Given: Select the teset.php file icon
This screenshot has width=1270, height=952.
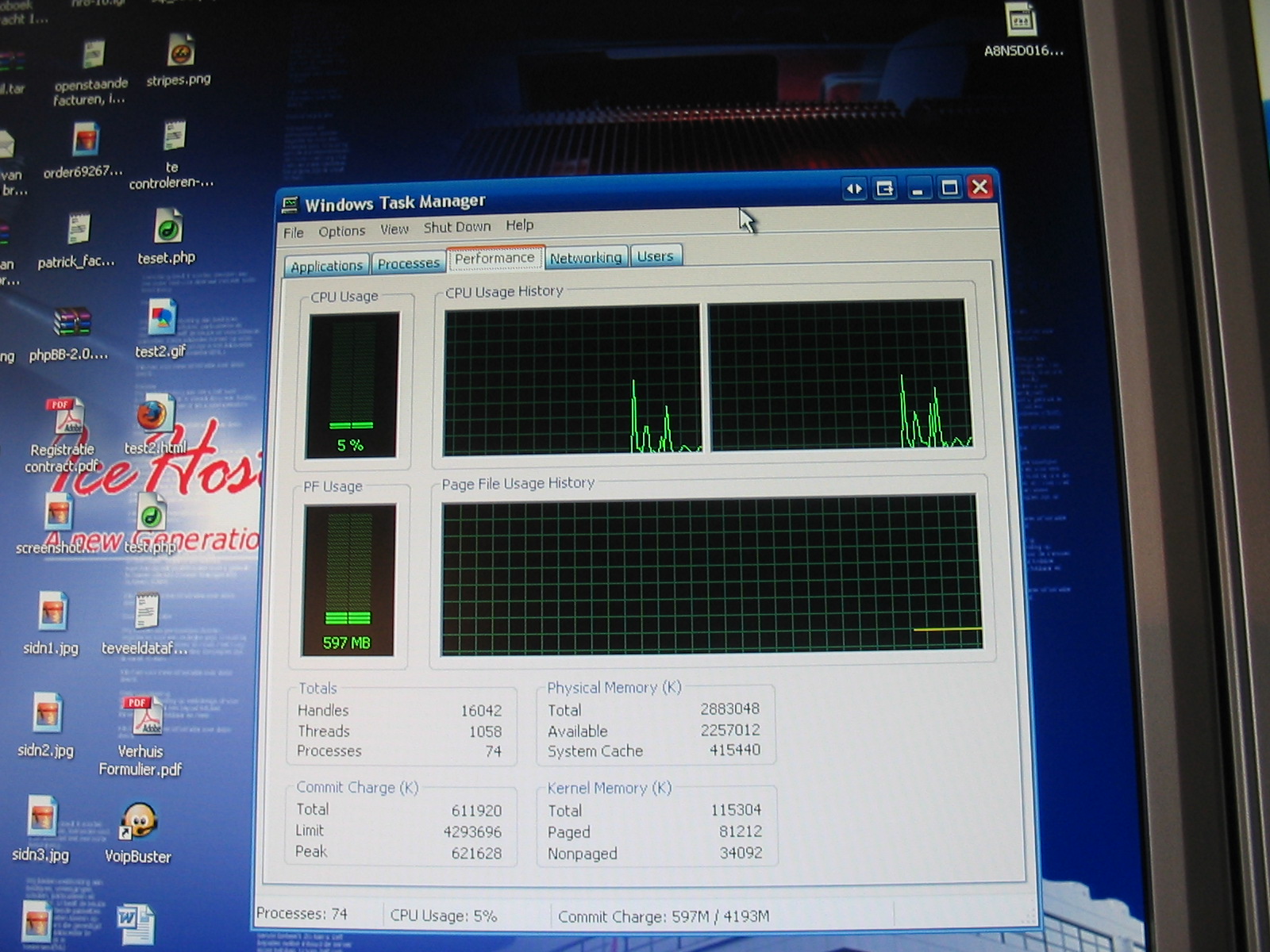Looking at the screenshot, I should 167,228.
